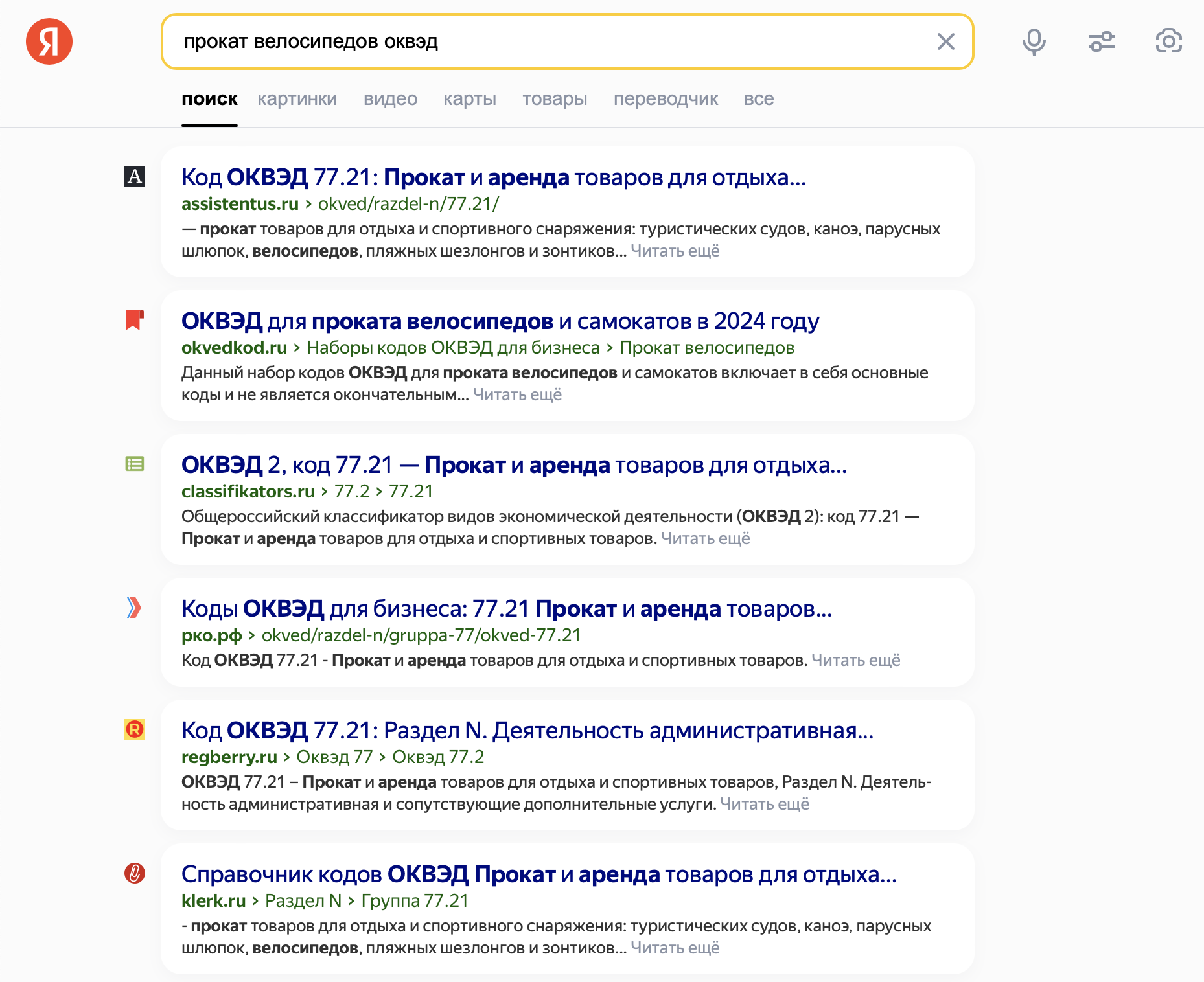Viewport: 1204px width, 982px height.
Task: Open the 'все' services tab
Action: click(759, 99)
